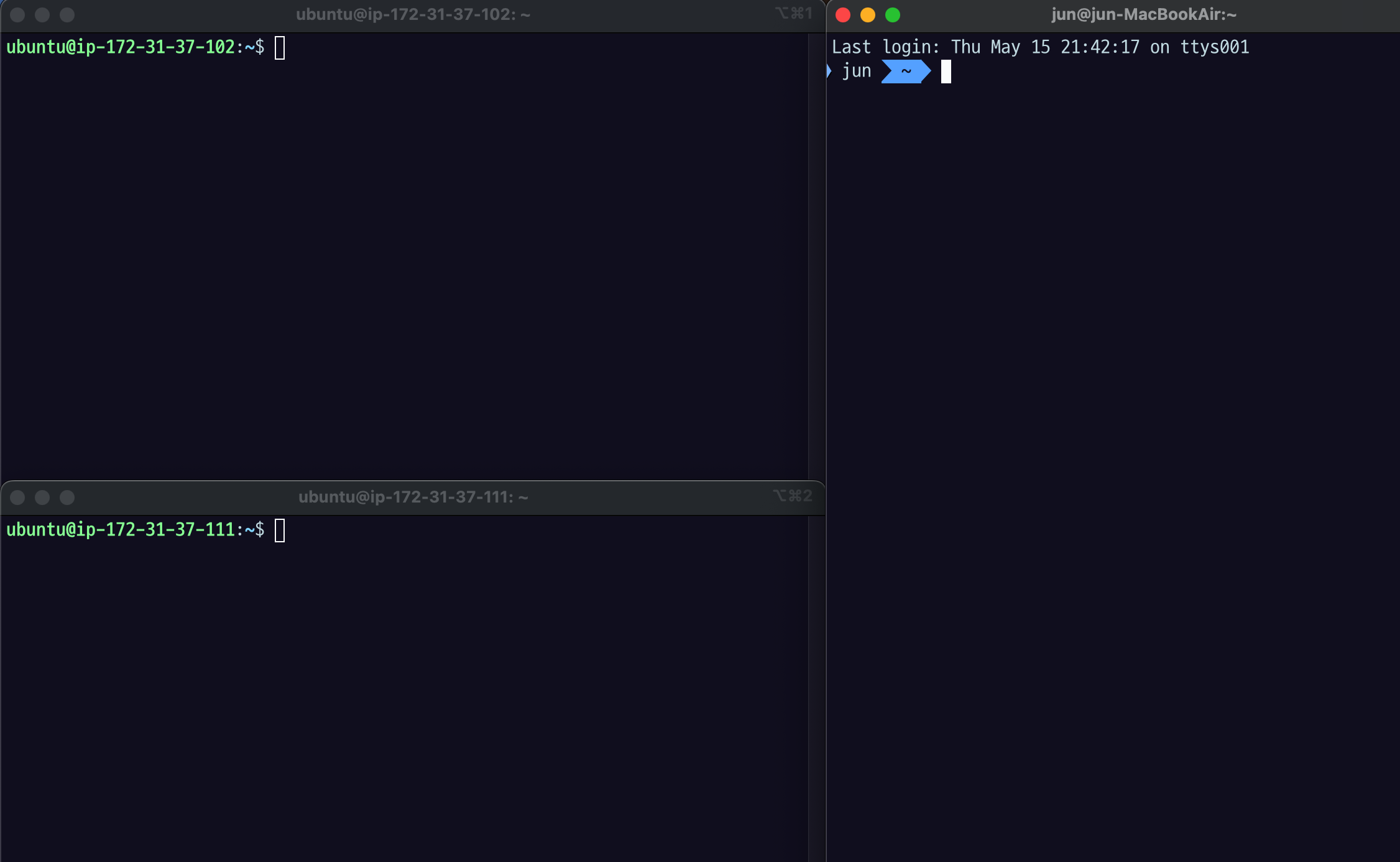Click the ⌥⌘1 shortcut badge
This screenshot has height=862, width=1400.
pyautogui.click(x=793, y=13)
